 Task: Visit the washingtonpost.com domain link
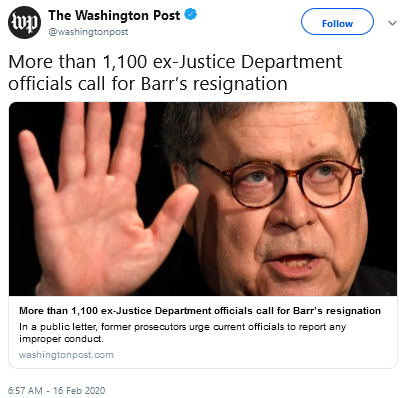pos(66,354)
